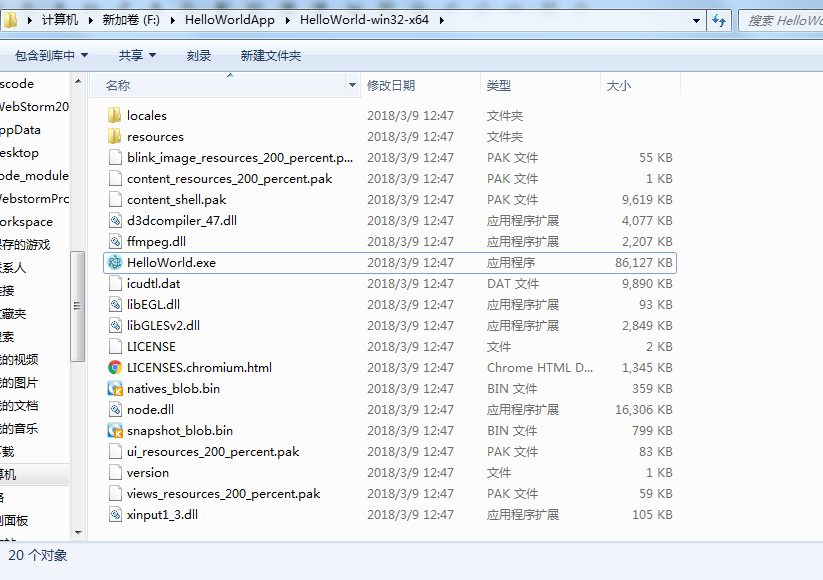Select 的图片 in the navigation pane
Viewport: 823px width, 580px height.
point(19,383)
